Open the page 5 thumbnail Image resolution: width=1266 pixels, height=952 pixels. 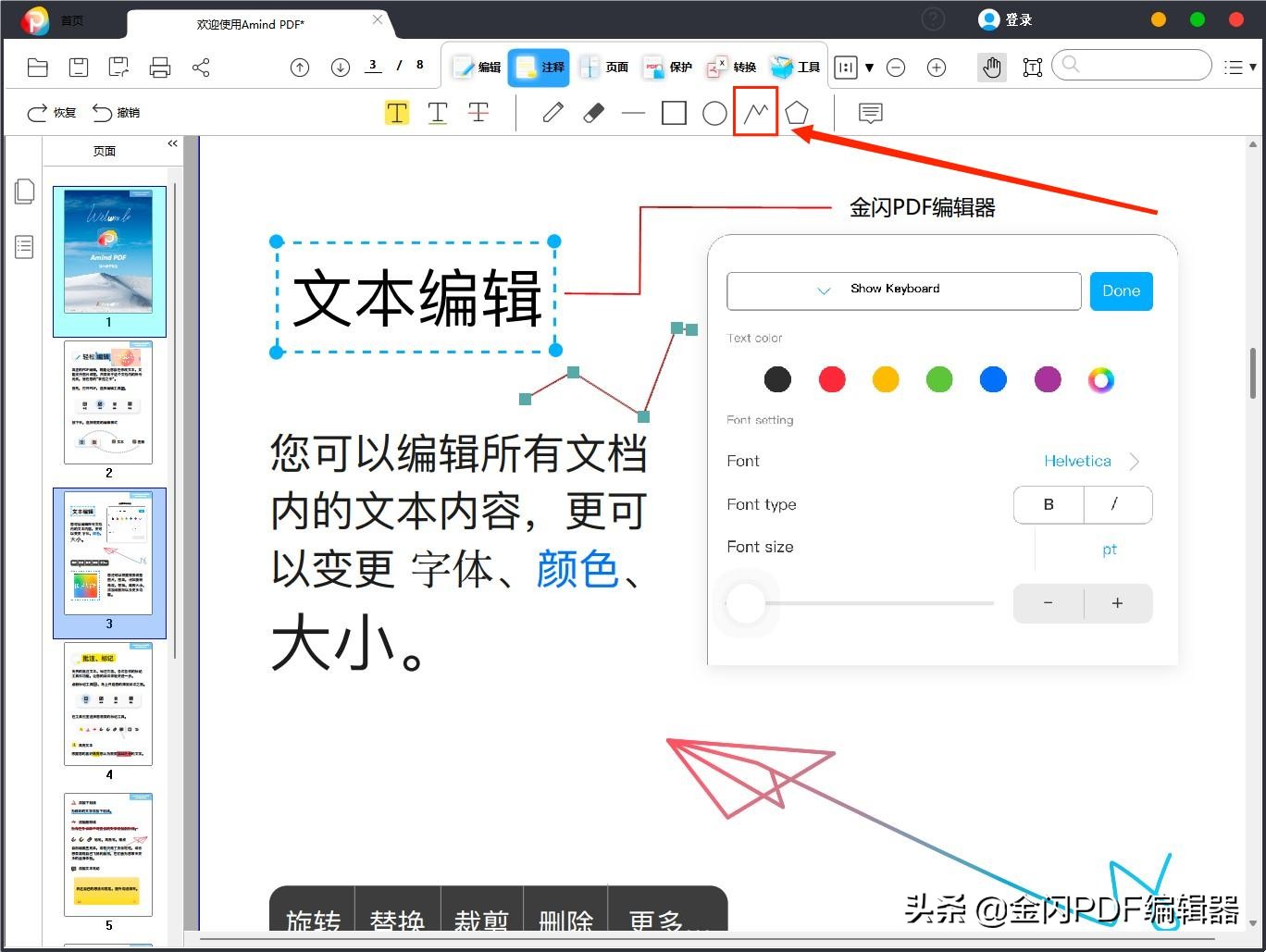click(x=108, y=855)
